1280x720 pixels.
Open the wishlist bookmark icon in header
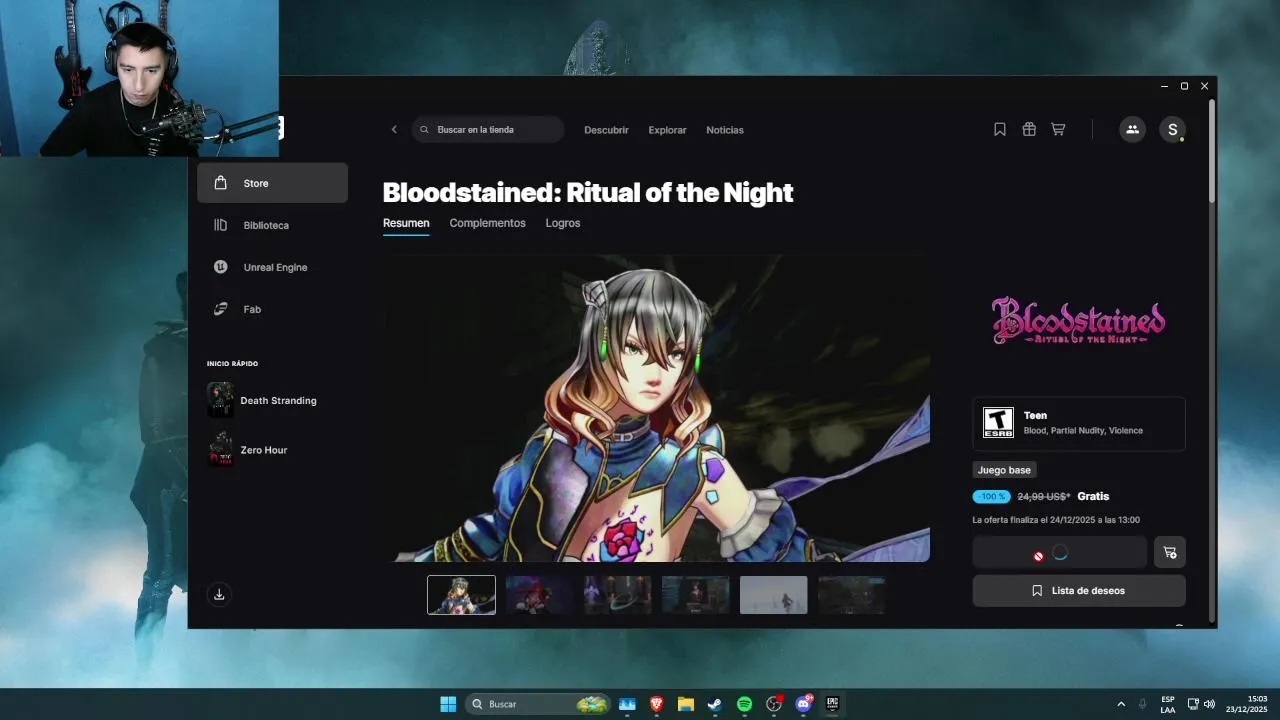pyautogui.click(x=999, y=129)
